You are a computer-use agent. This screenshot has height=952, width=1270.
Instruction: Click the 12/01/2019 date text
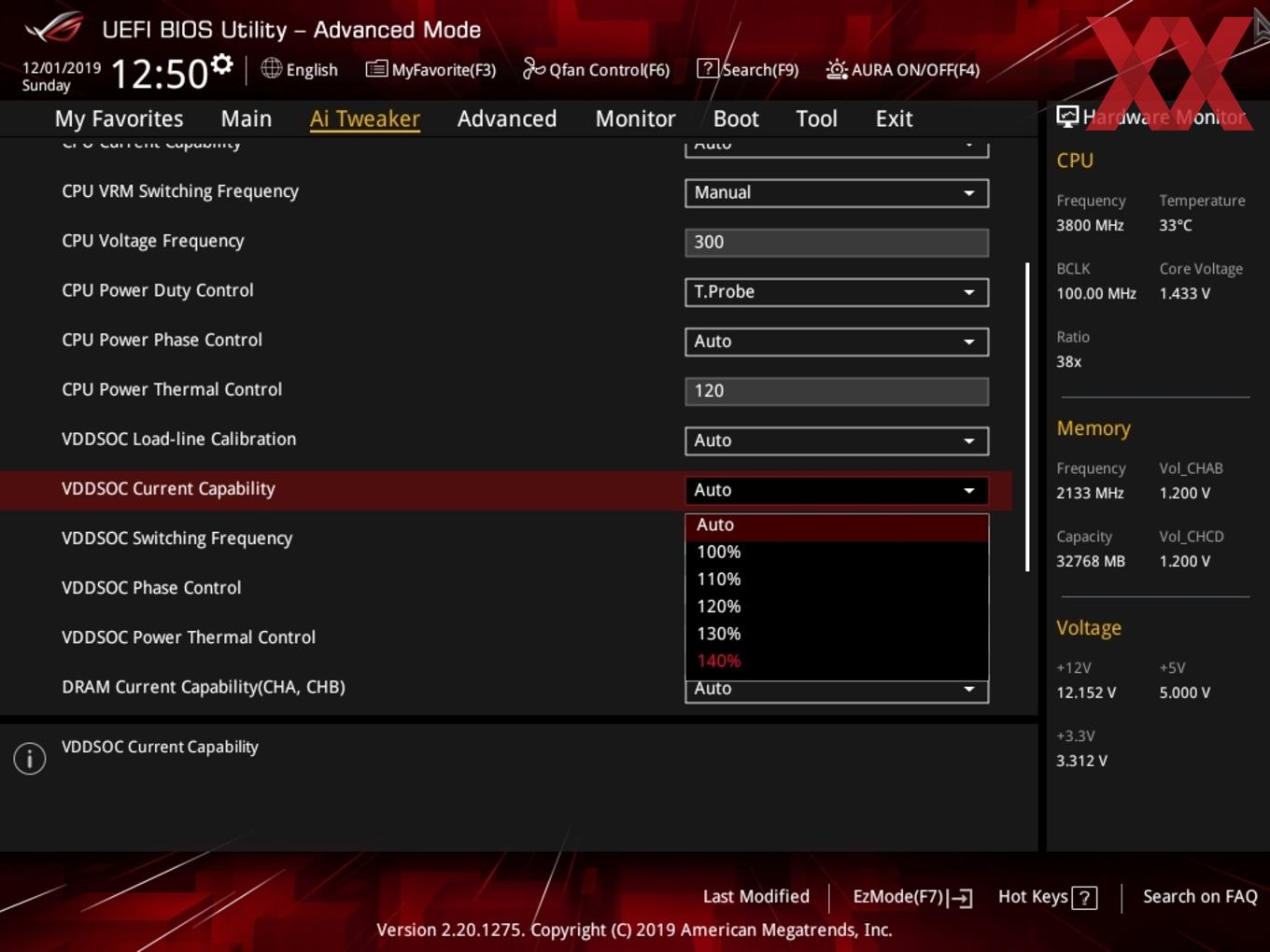(62, 68)
